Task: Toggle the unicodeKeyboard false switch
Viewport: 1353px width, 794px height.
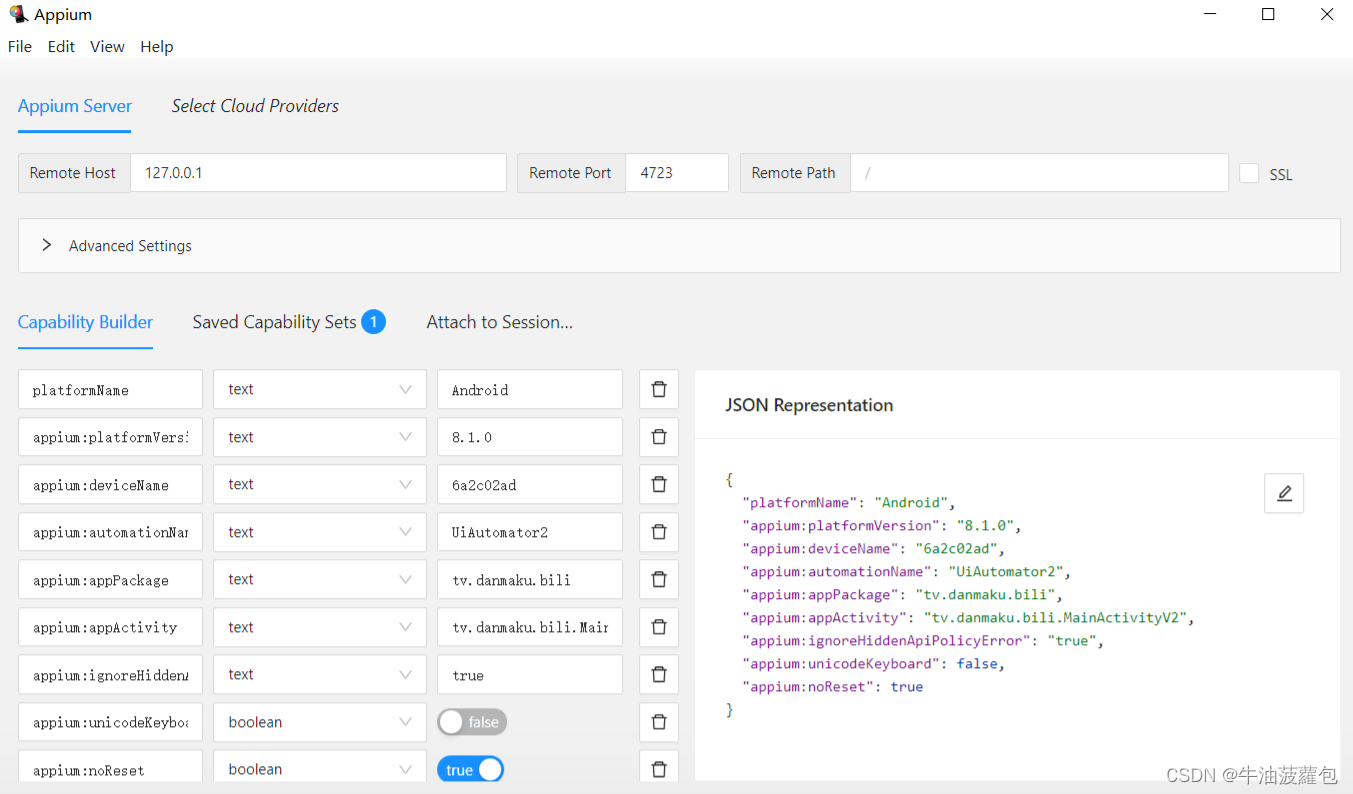Action: (x=472, y=722)
